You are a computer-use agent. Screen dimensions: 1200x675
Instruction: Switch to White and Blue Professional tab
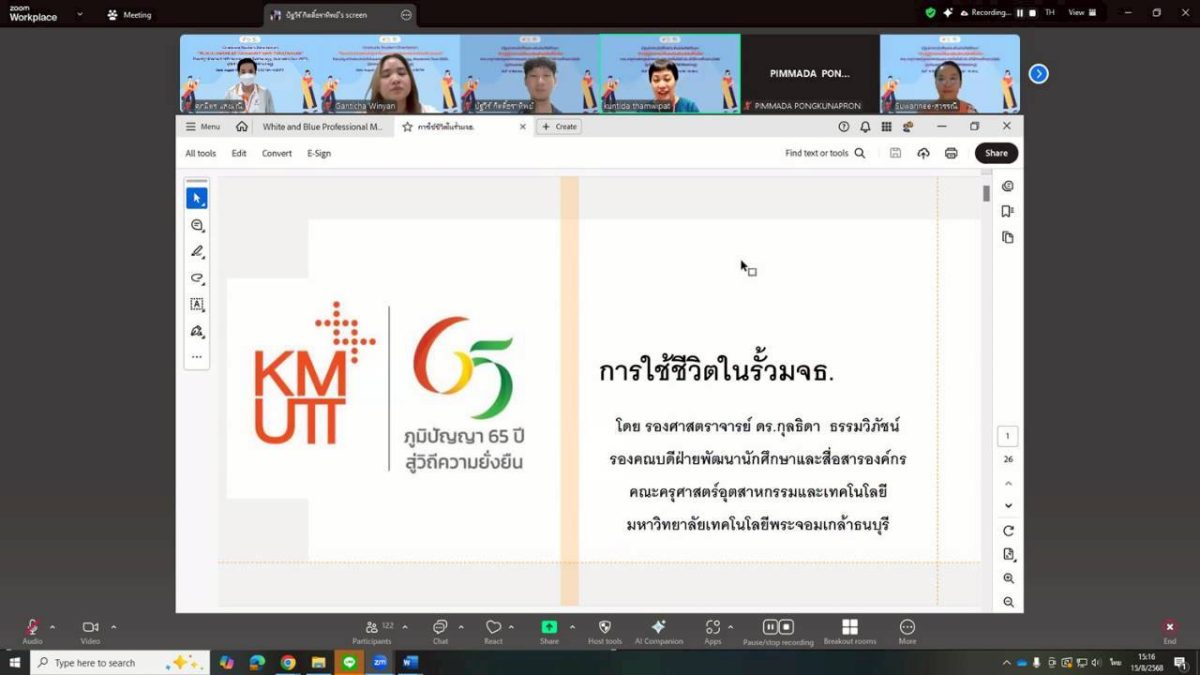[x=321, y=127]
